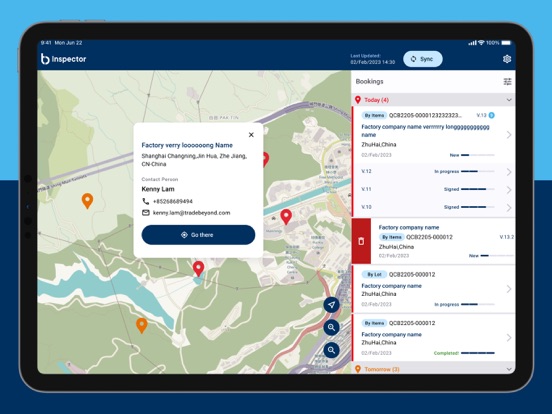Open booking QCB2205-0000123232323 chevron

(x=509, y=135)
